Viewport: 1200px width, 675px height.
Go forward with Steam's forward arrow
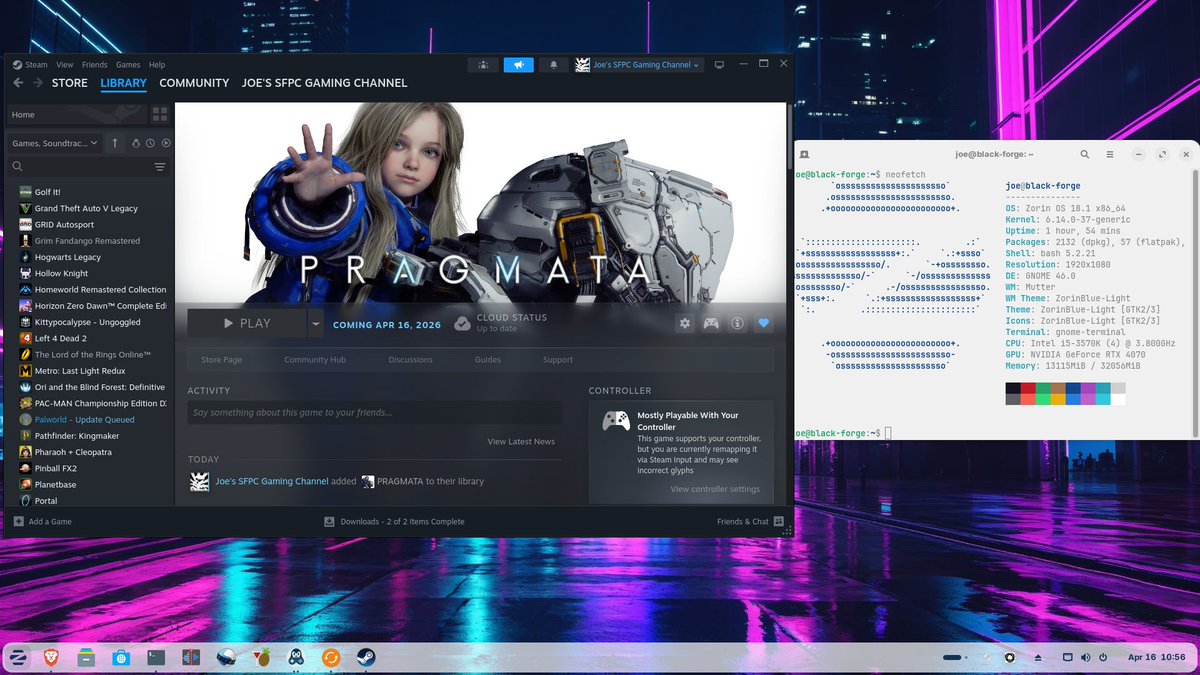click(x=37, y=83)
